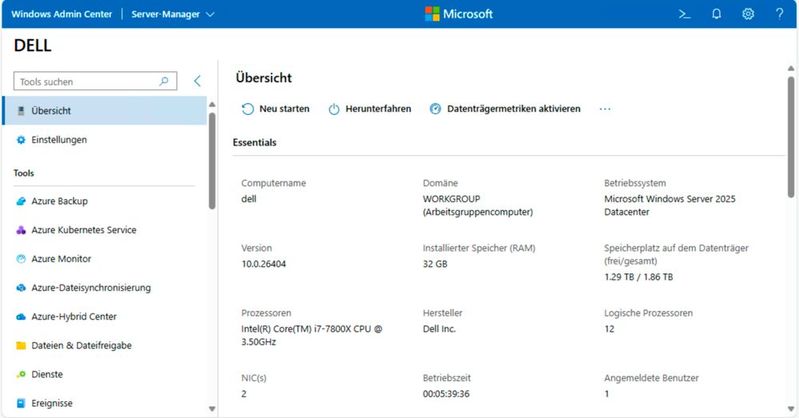
Task: Click the DELL server title
Action: [x=33, y=45]
